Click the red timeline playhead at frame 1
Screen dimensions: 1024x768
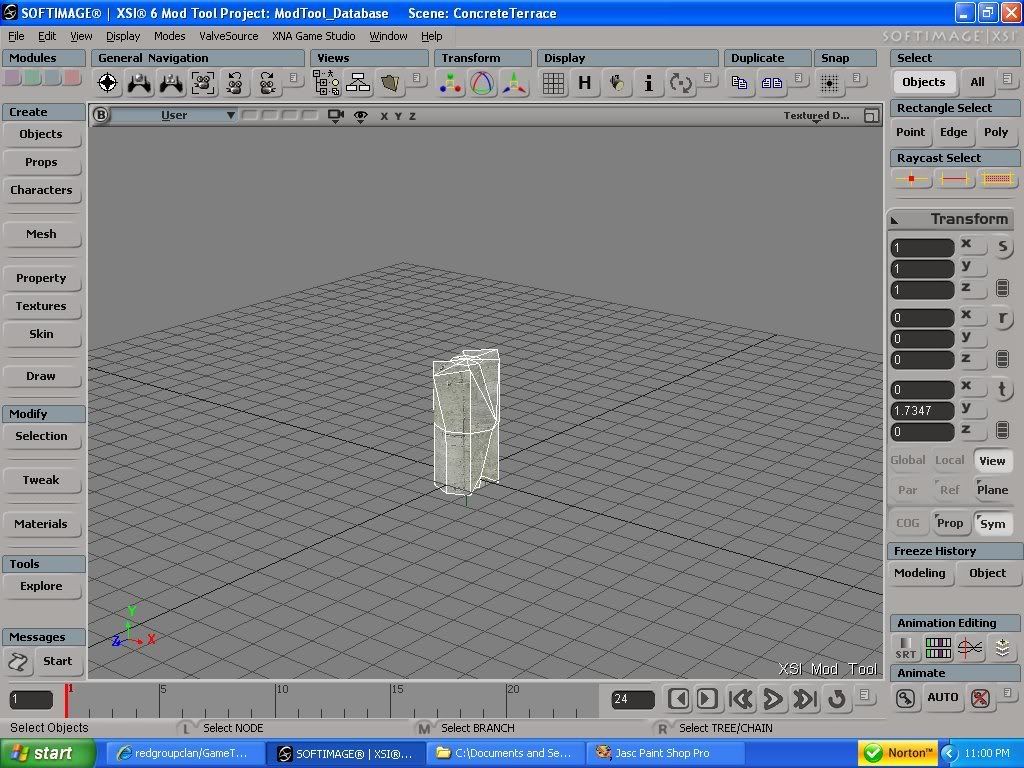[x=66, y=700]
